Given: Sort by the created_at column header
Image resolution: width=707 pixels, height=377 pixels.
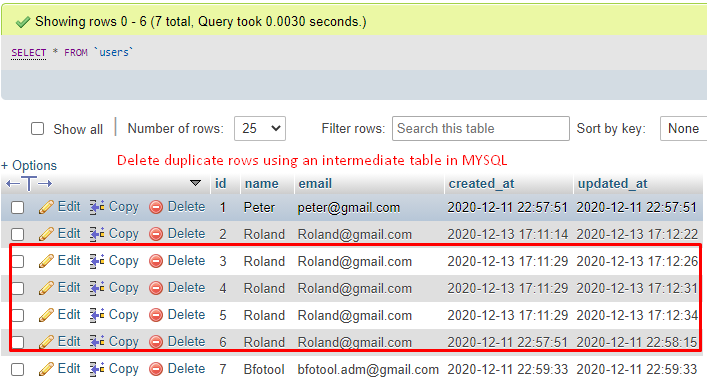Looking at the screenshot, I should click(x=482, y=184).
